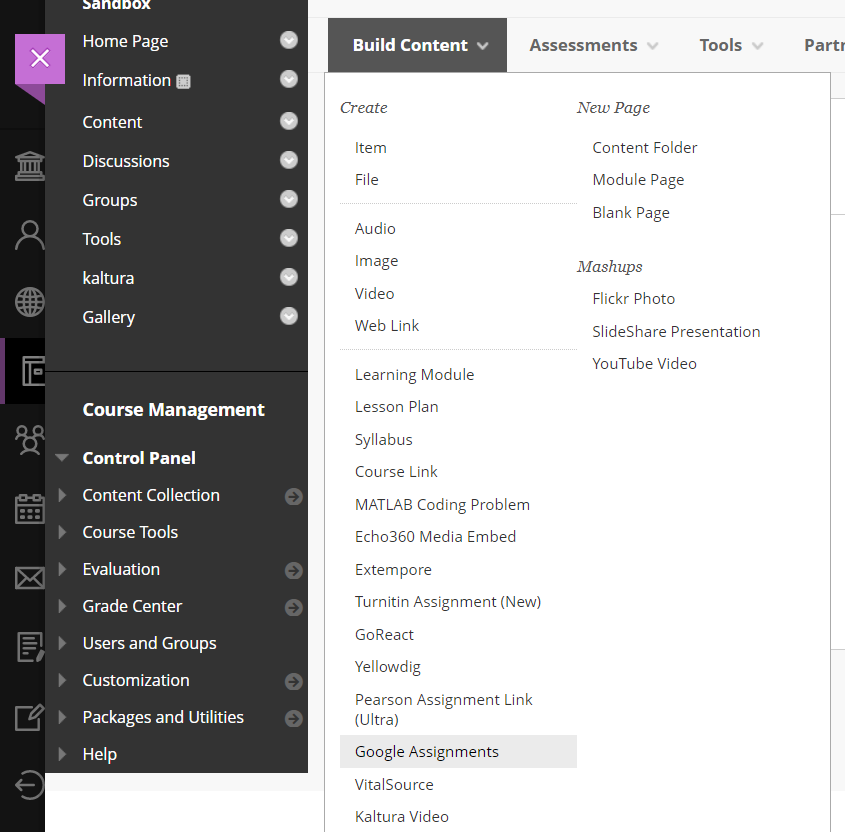
Task: Select the highlighted Google Assignments option
Action: [x=459, y=752]
